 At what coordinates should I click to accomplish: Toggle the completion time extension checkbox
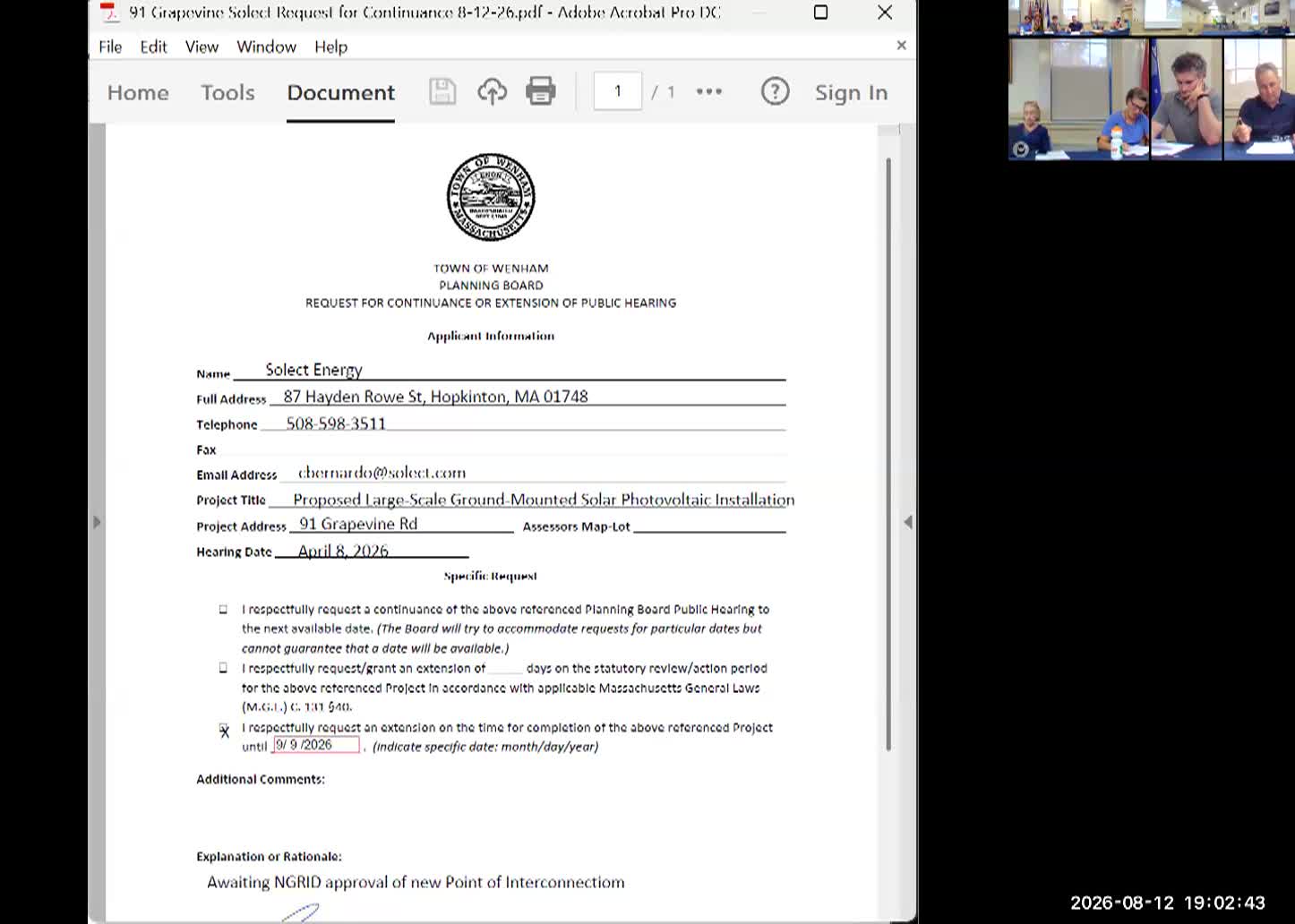(224, 730)
